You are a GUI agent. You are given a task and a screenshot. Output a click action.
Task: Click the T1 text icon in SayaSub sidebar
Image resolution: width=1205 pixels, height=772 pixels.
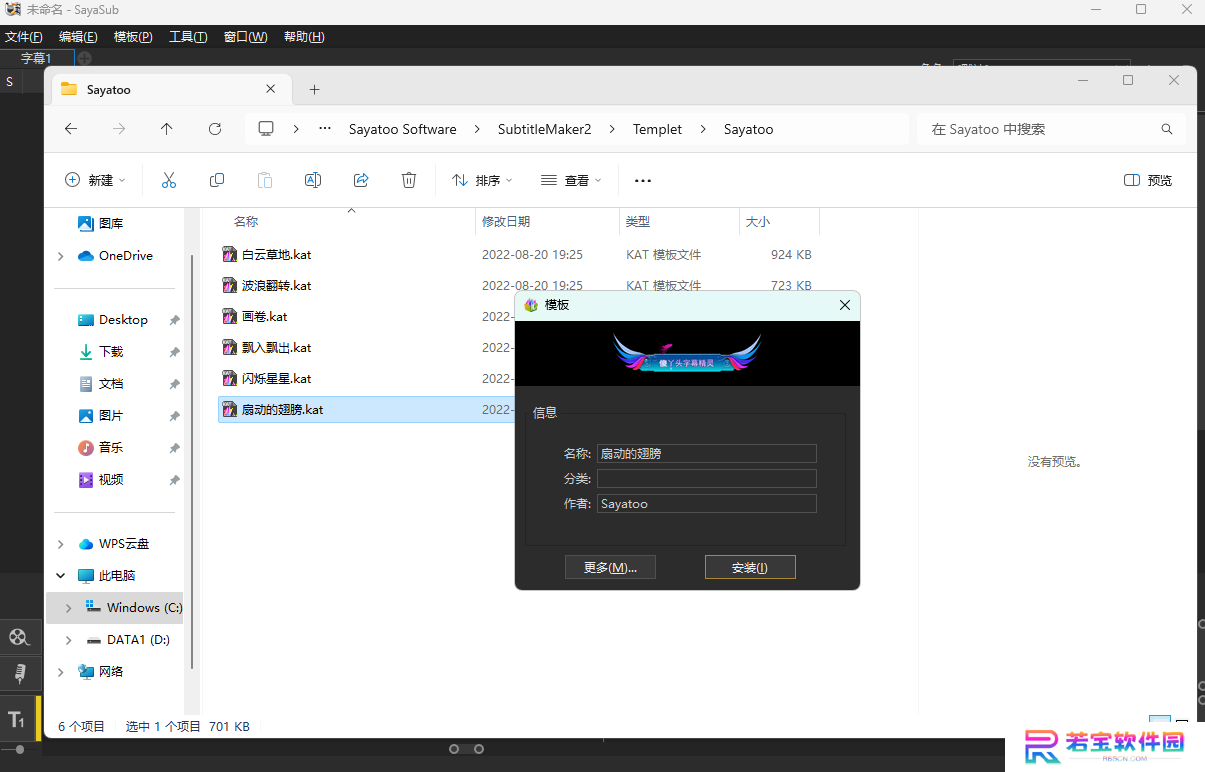pyautogui.click(x=17, y=719)
